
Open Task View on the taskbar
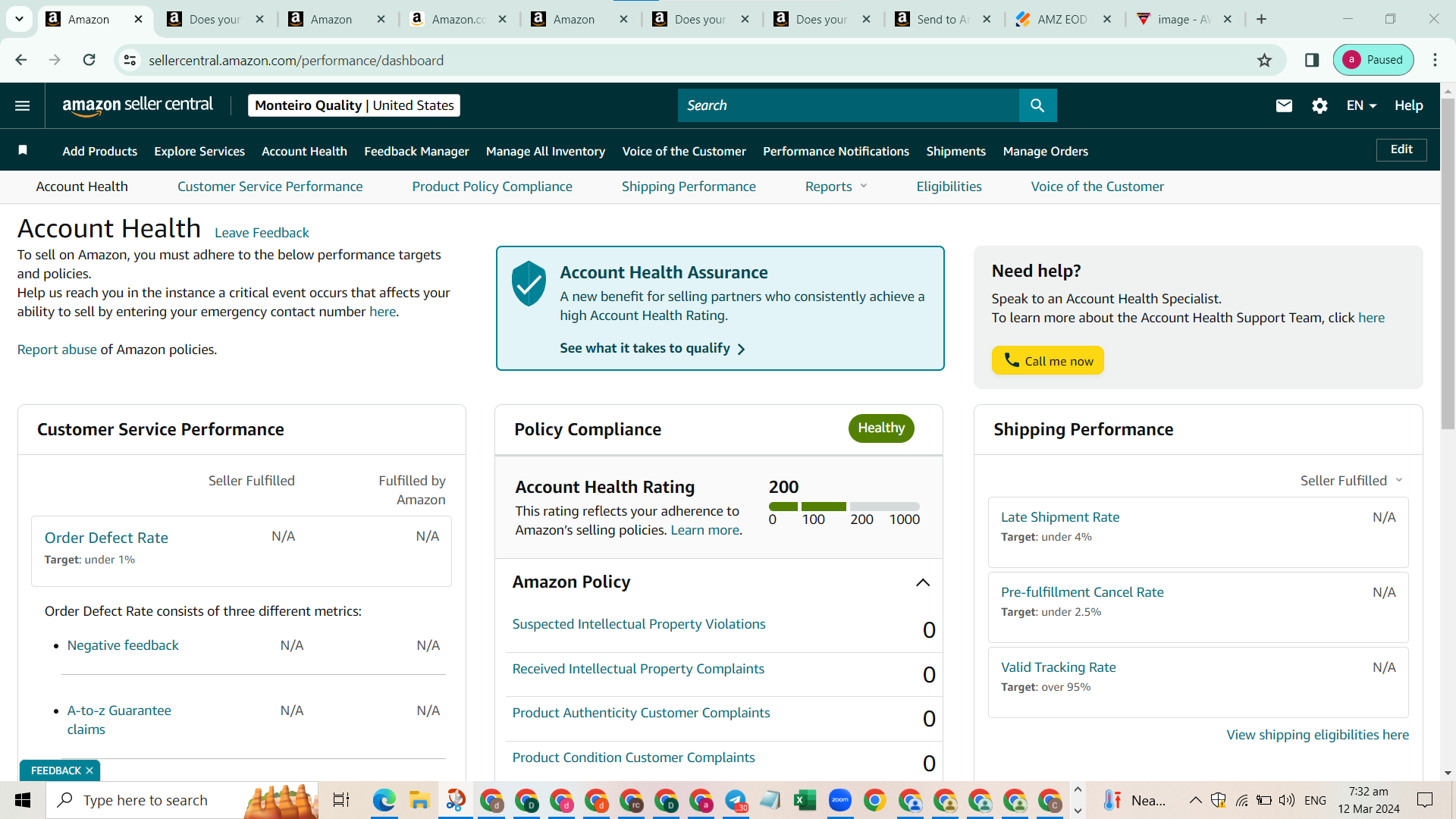coord(341,800)
